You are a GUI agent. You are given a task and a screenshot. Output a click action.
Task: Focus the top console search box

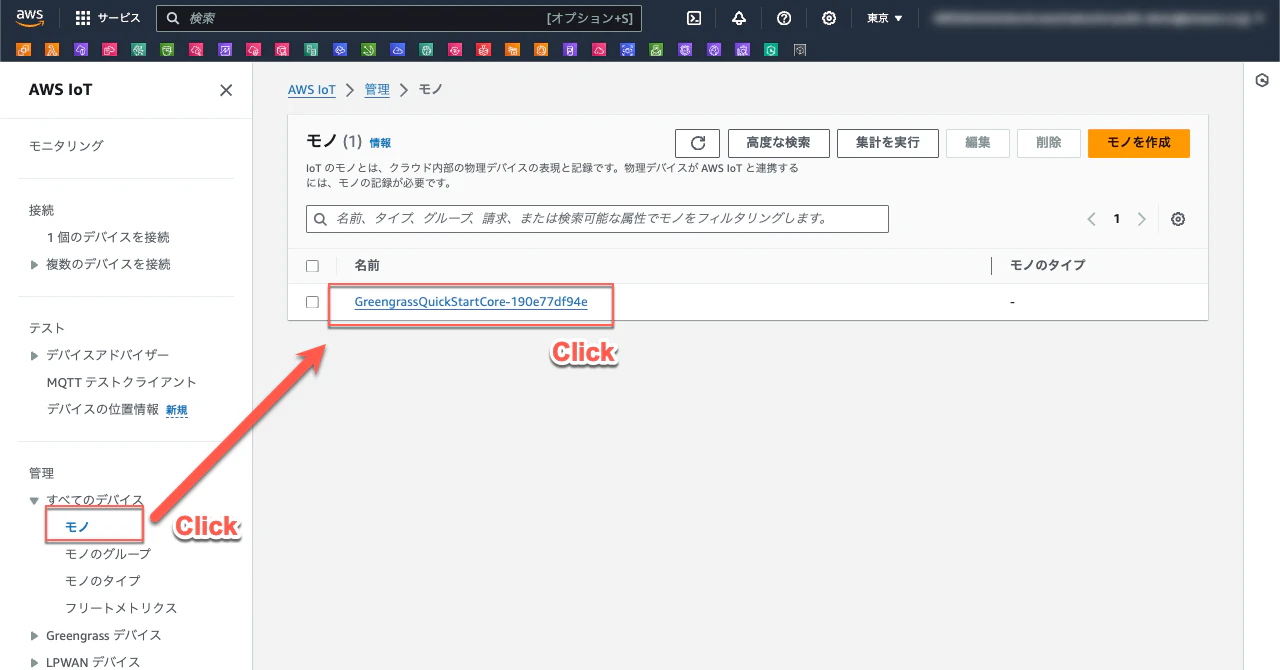[400, 18]
